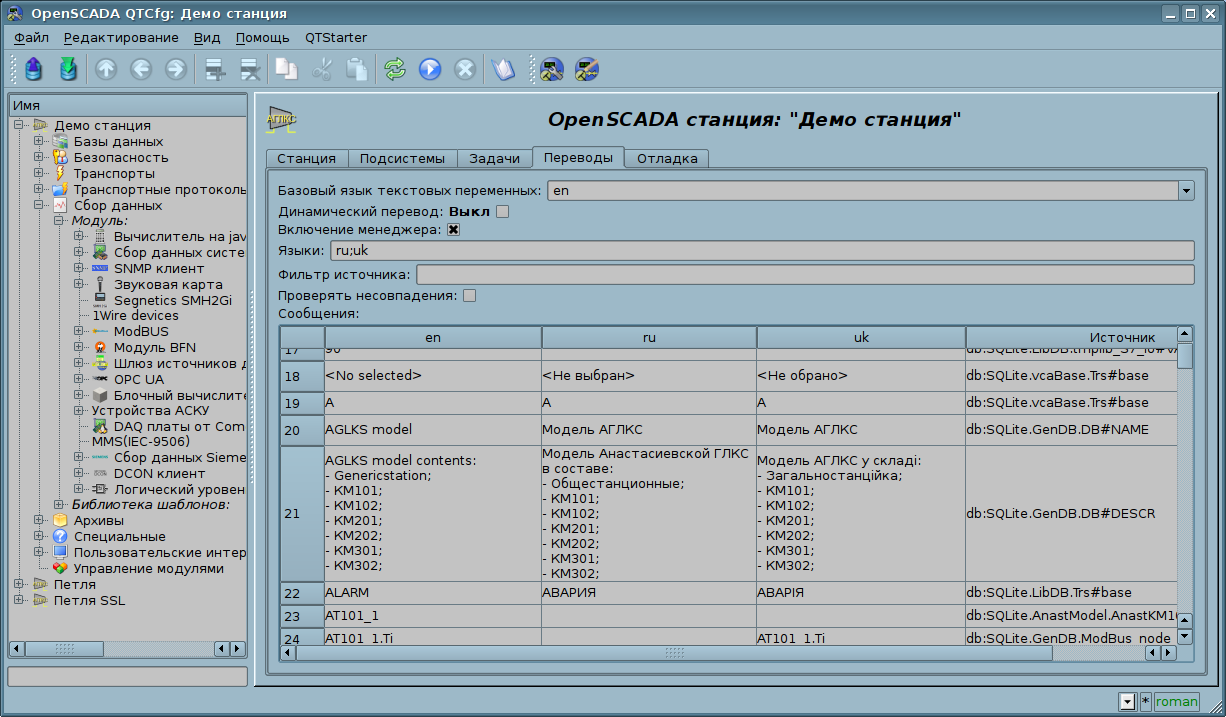Click the messages table horizontal scrollbar thumb
The image size is (1226, 717).
675,653
